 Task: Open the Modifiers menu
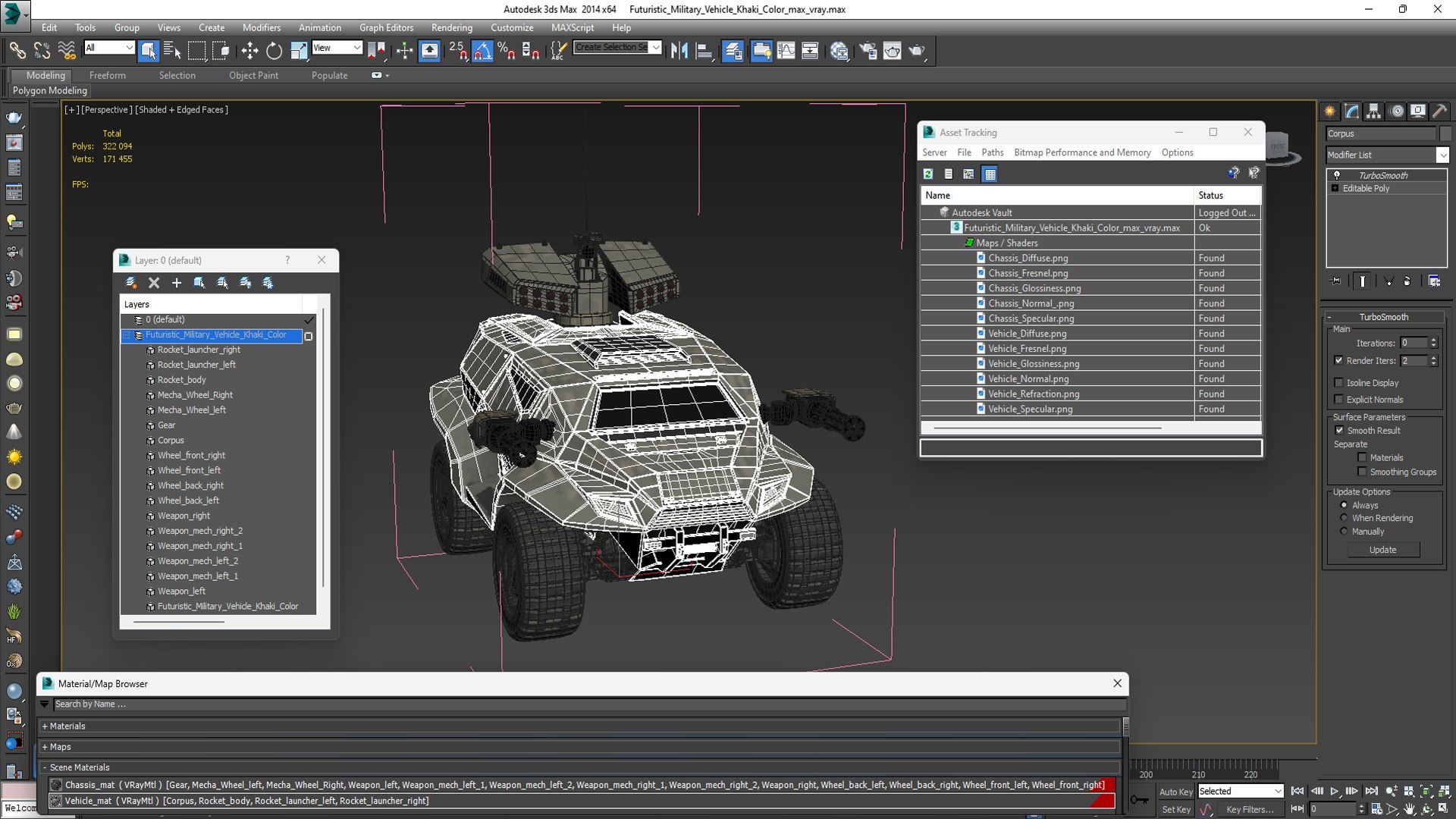click(262, 27)
